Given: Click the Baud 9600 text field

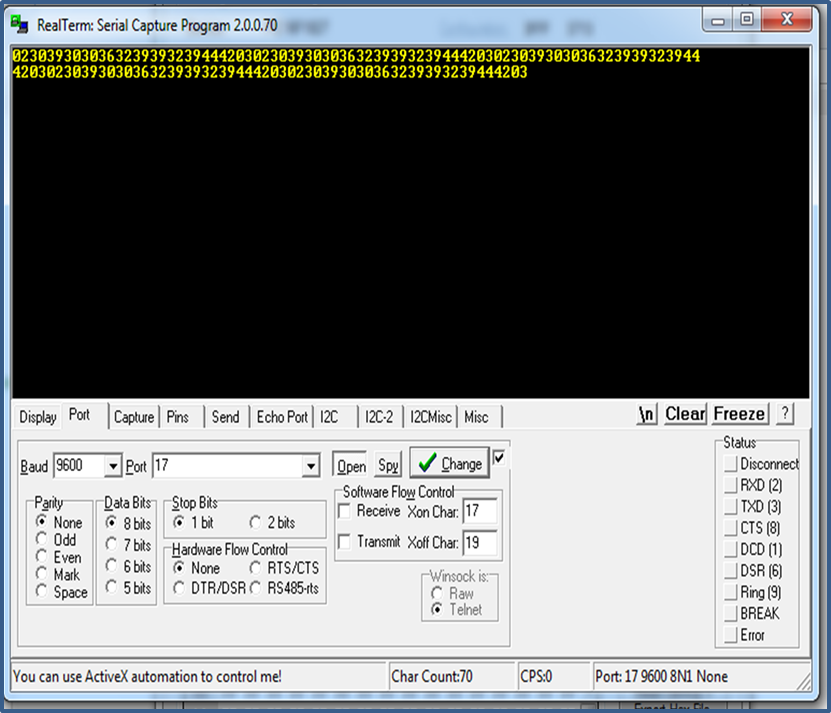Looking at the screenshot, I should coord(79,465).
